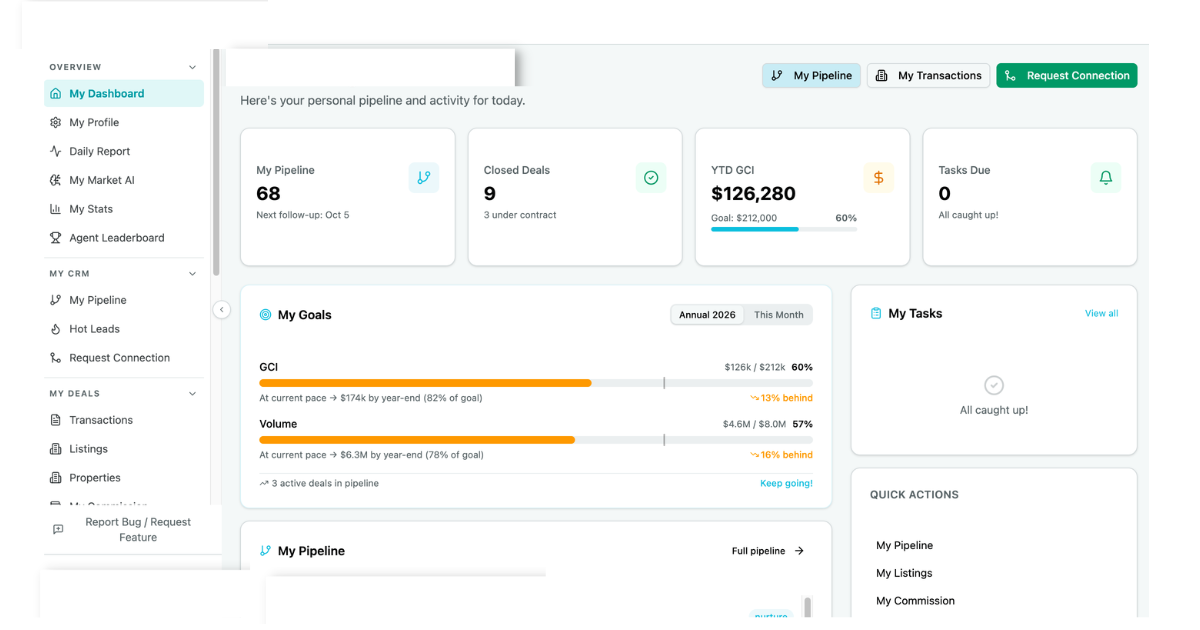Open My Profile gear icon

pyautogui.click(x=56, y=123)
